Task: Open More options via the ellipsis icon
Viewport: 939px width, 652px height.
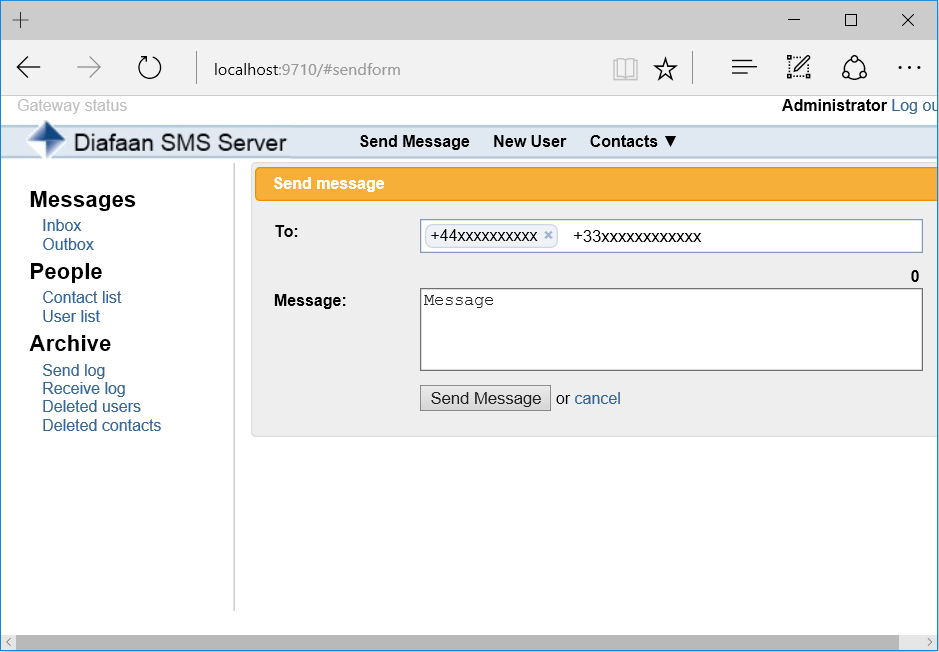Action: click(x=909, y=67)
